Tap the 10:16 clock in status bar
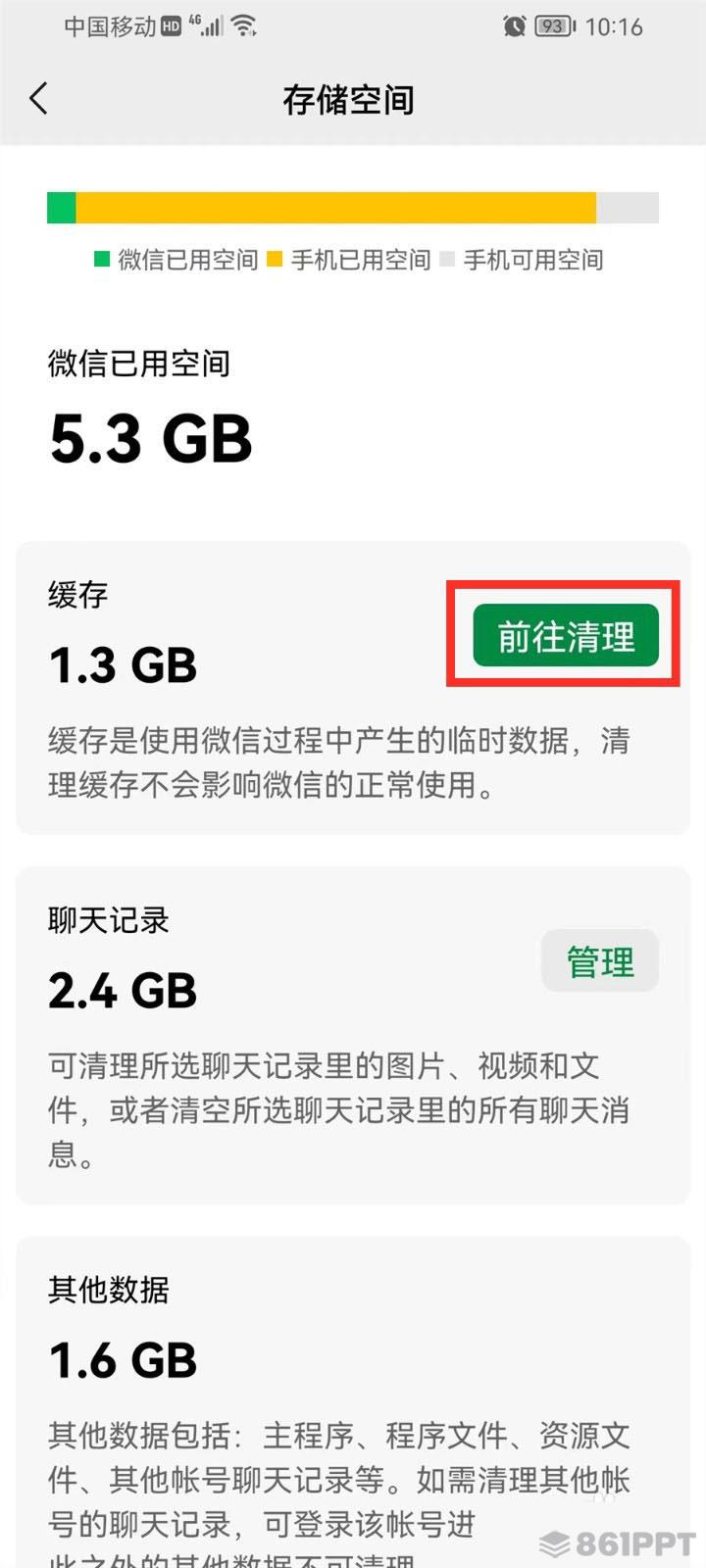Image resolution: width=706 pixels, height=1568 pixels. [x=614, y=26]
